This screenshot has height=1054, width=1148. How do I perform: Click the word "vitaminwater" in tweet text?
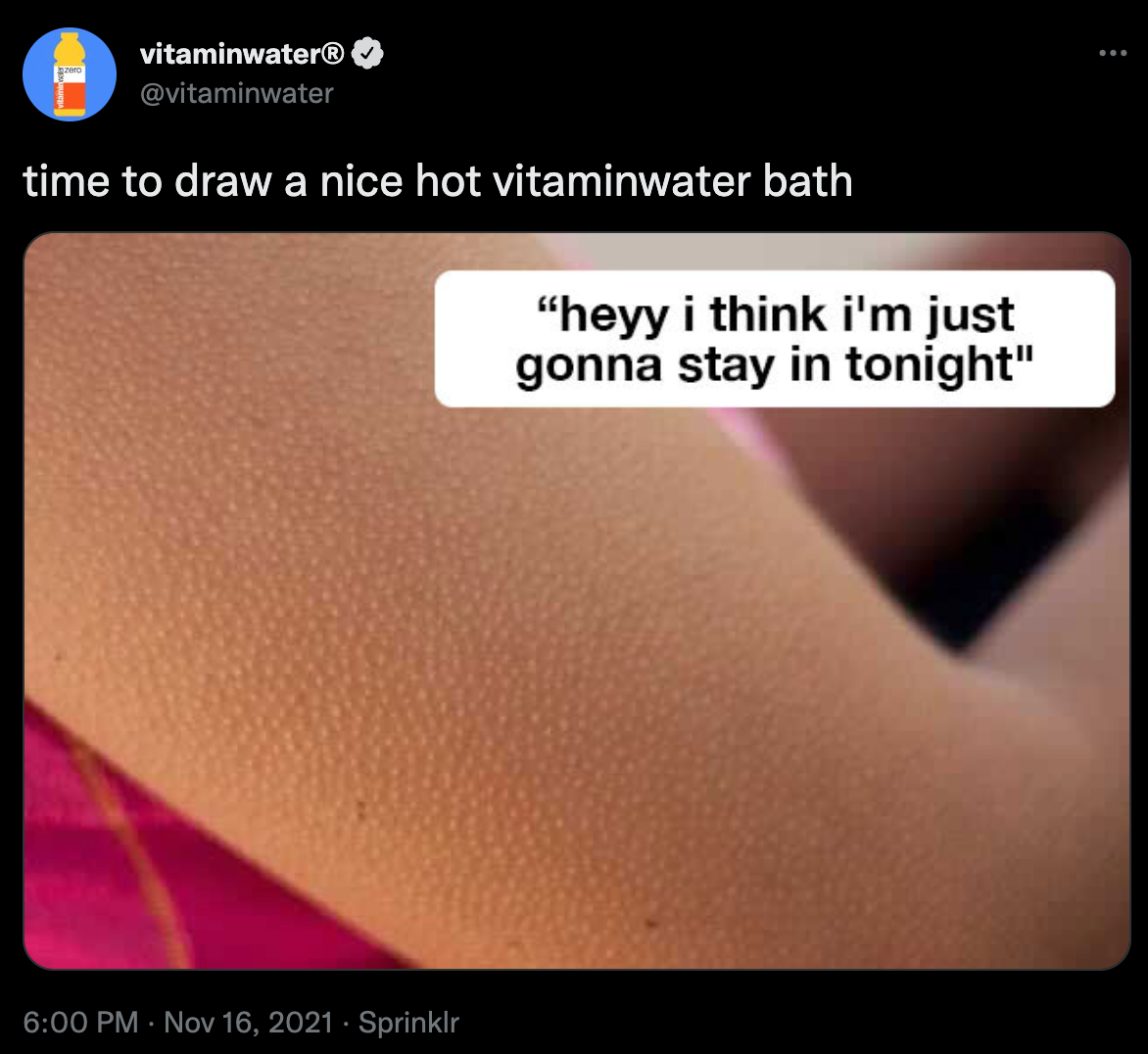[x=622, y=181]
